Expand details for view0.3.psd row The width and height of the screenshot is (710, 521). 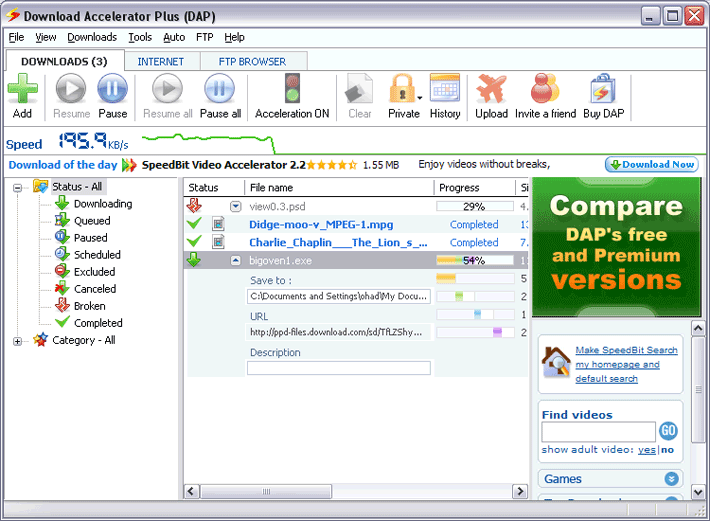[x=235, y=206]
